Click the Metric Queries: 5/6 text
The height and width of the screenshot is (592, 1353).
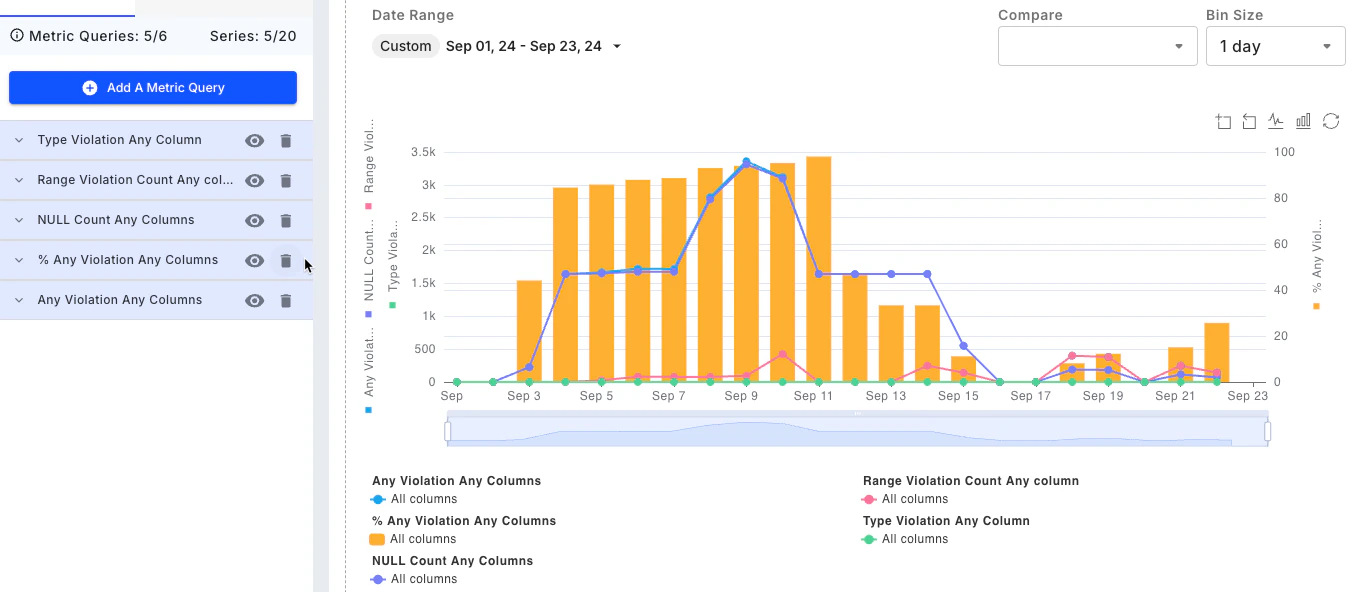pos(98,36)
